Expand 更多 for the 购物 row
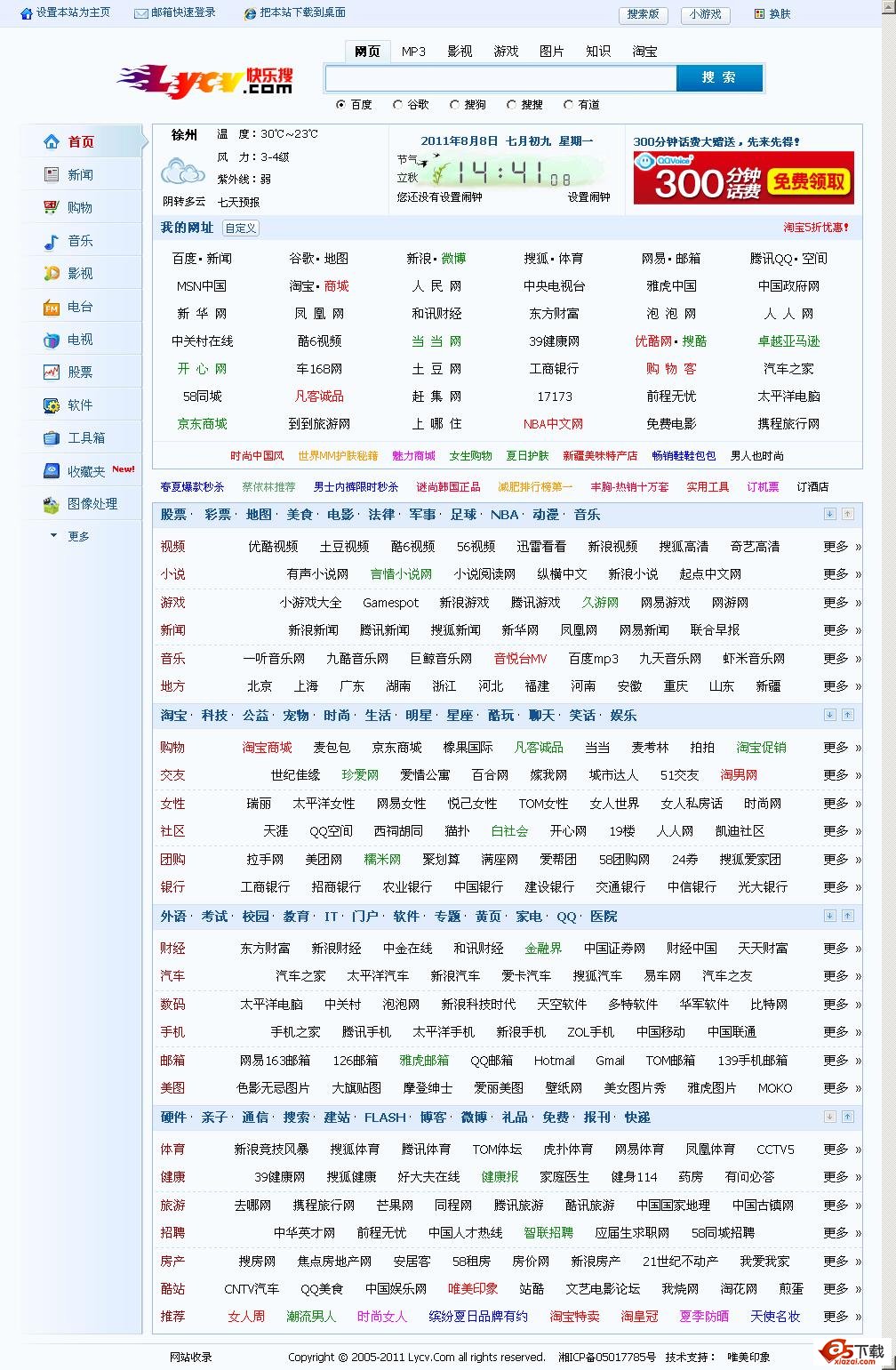This screenshot has width=896, height=1370. (x=841, y=748)
